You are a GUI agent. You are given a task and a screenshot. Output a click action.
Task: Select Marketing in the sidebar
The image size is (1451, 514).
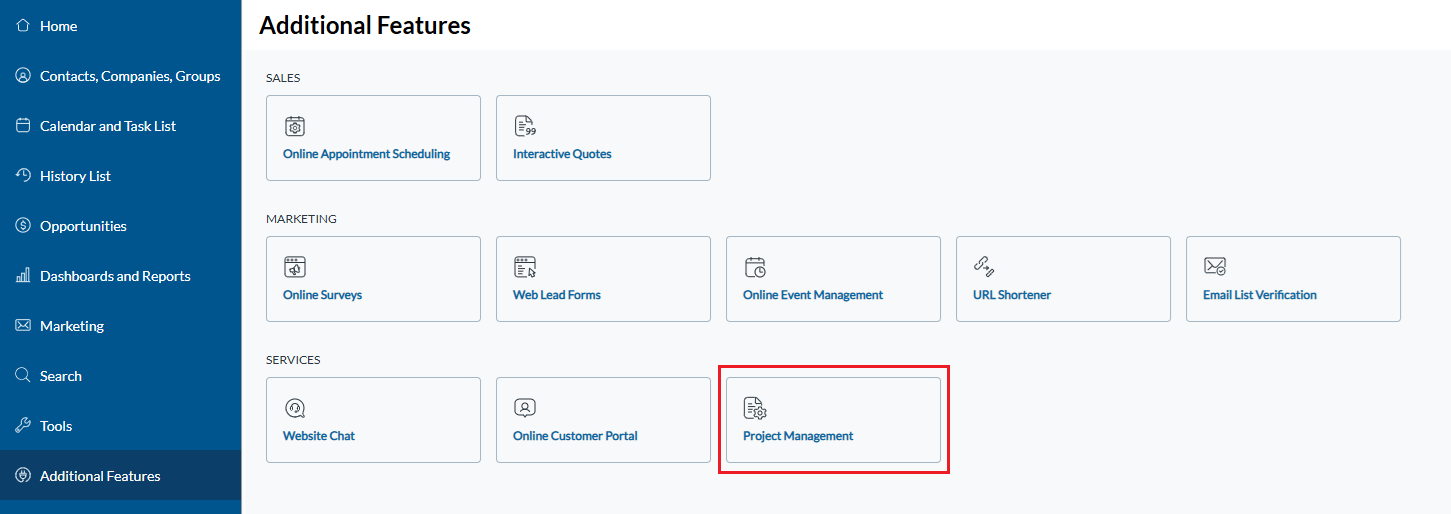(120, 326)
